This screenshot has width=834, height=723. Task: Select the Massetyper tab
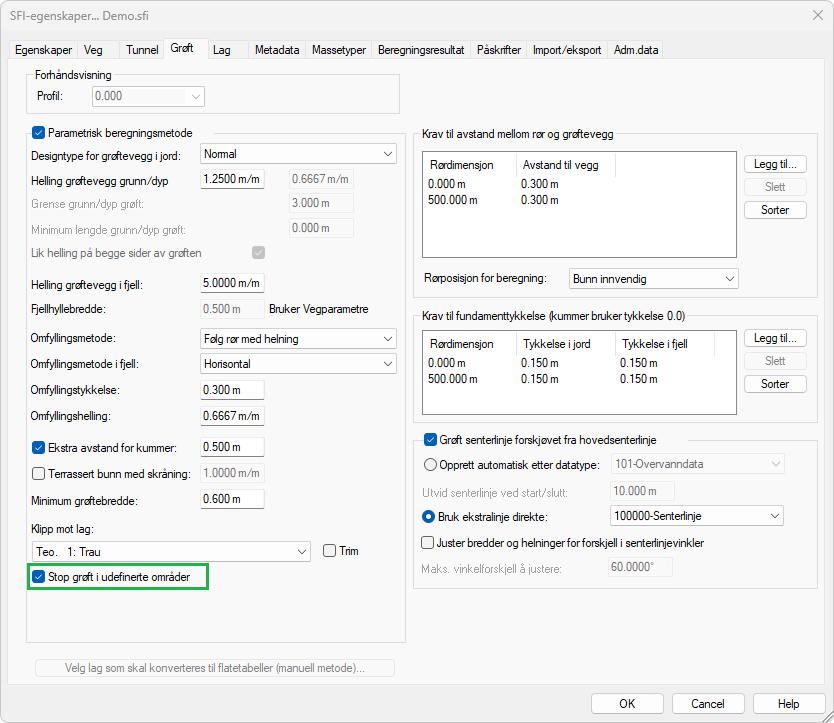339,50
